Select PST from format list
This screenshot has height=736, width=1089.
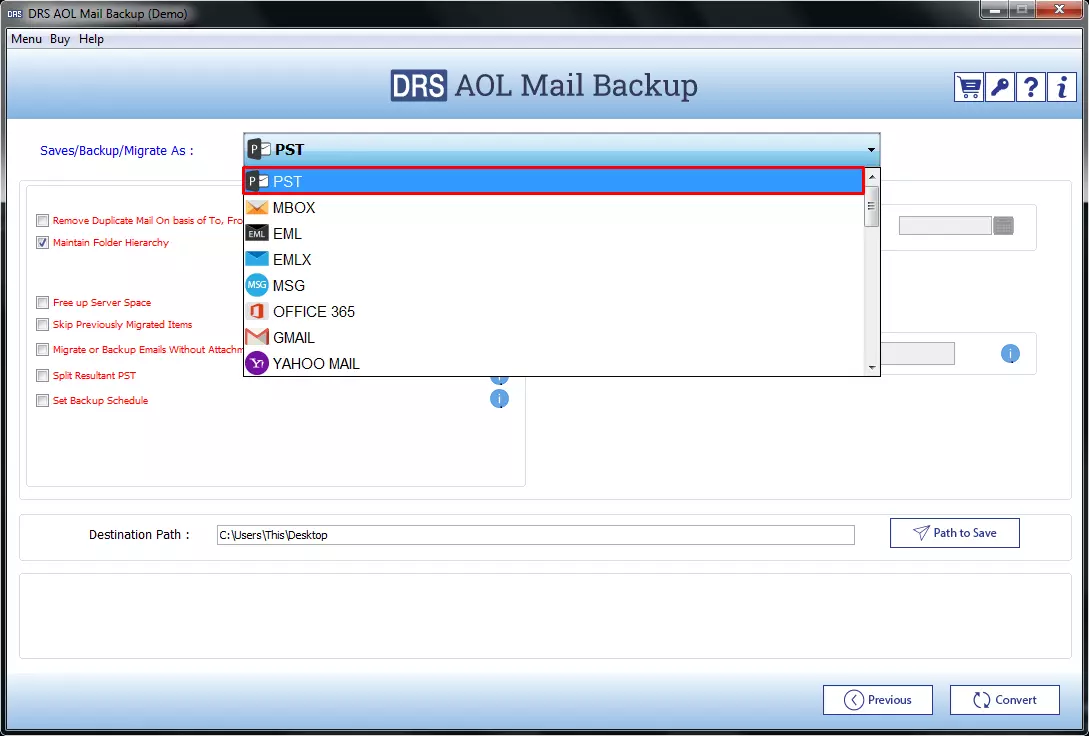553,181
